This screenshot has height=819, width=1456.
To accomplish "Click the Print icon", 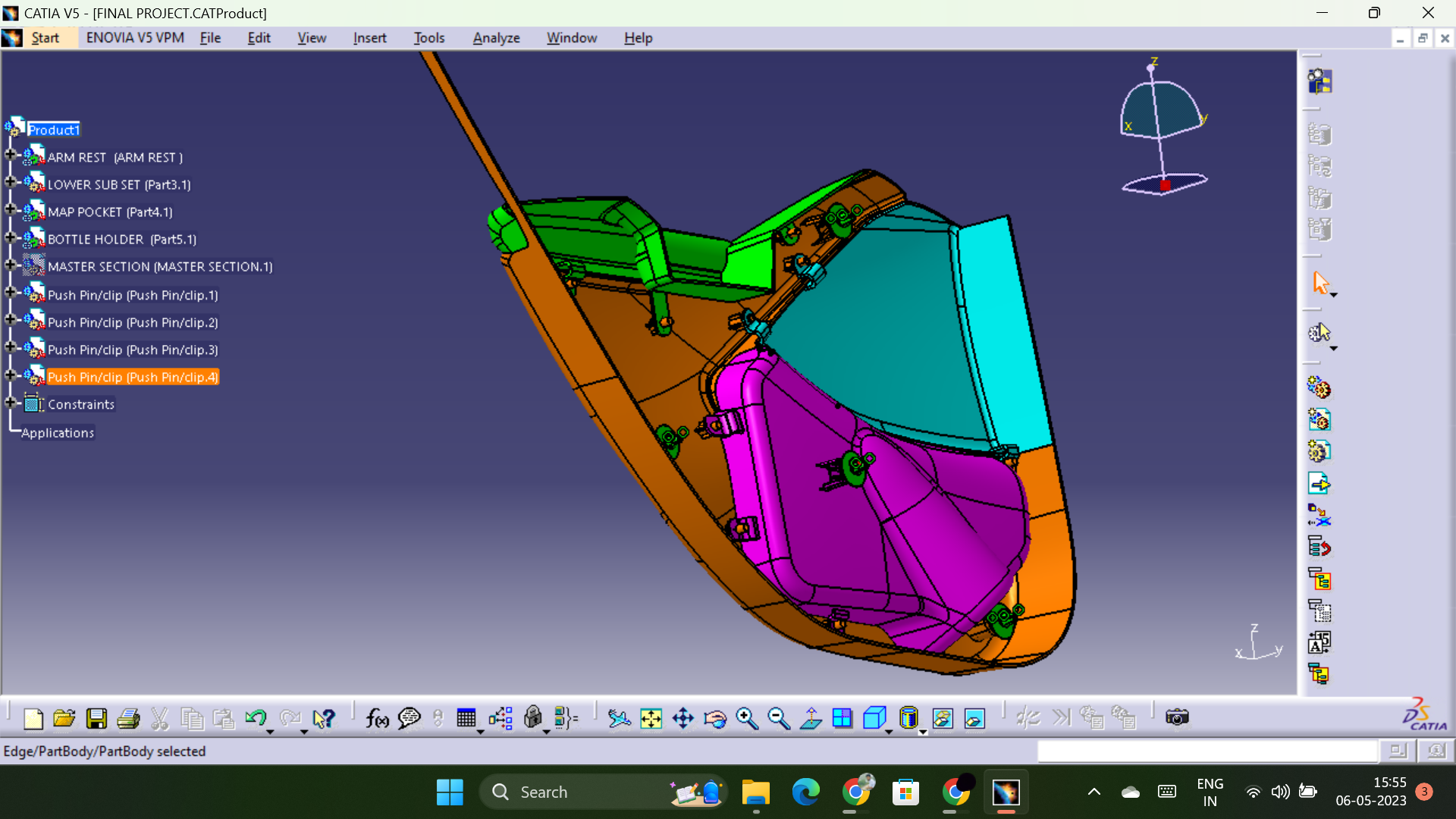I will tap(128, 718).
